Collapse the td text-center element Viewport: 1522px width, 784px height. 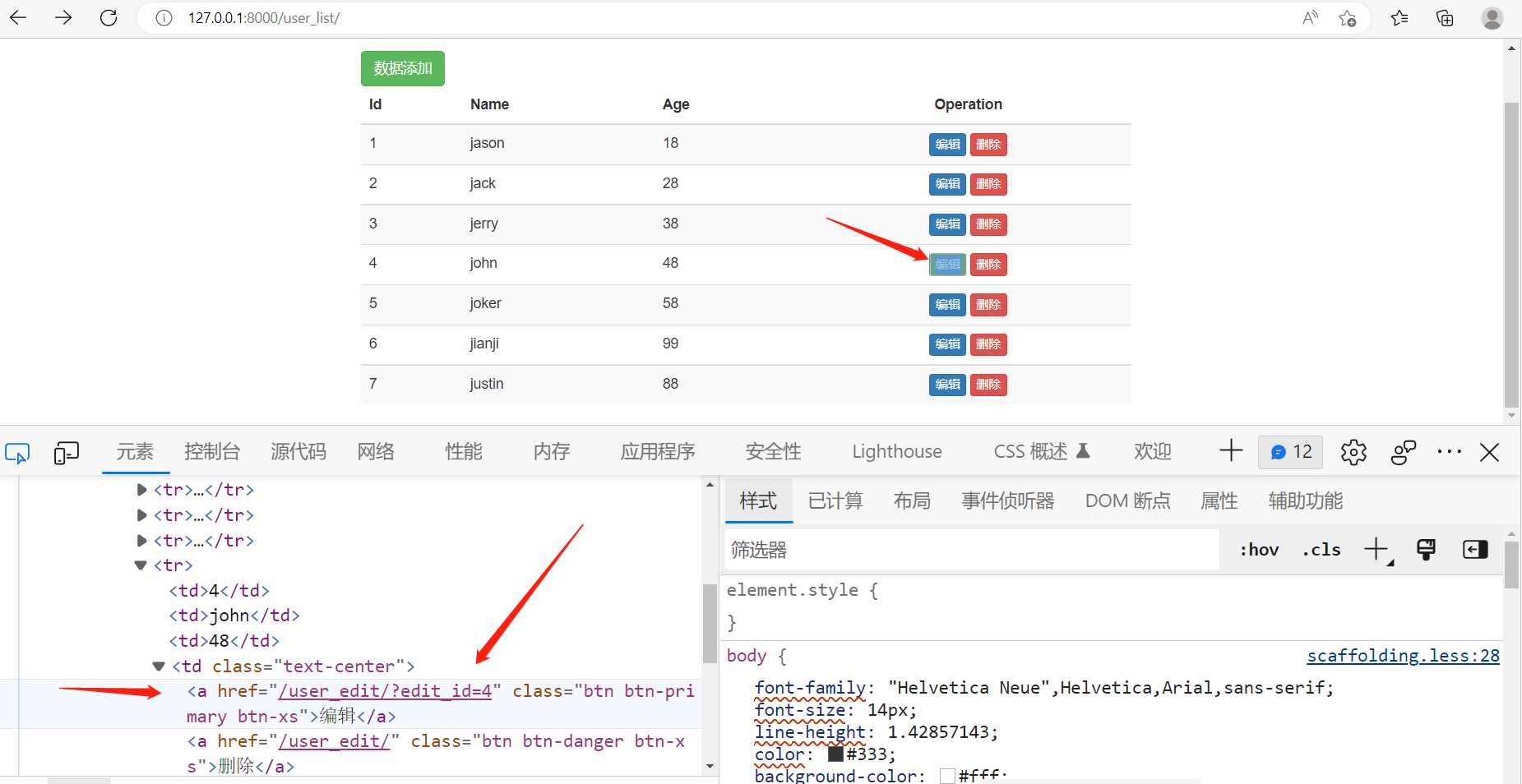[x=159, y=666]
